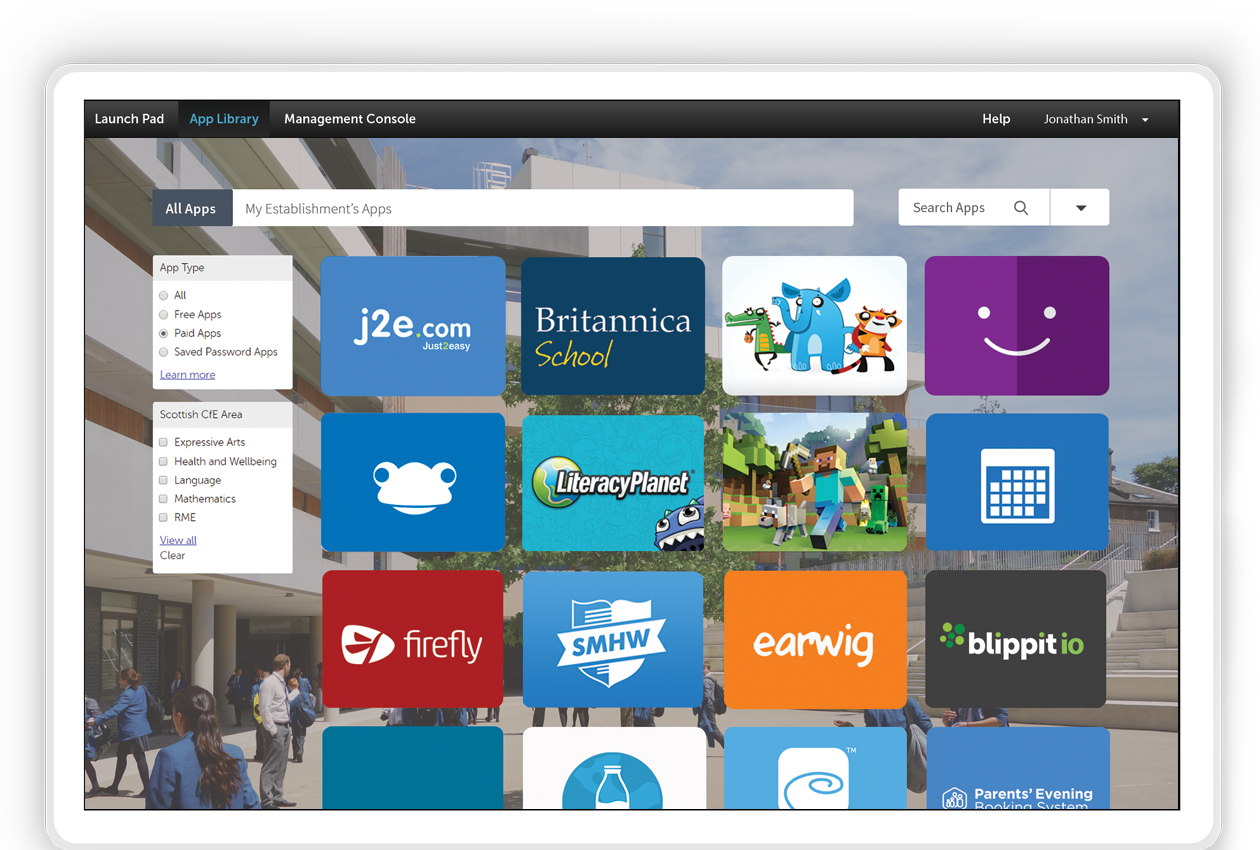Check the Language checkbox
1260x850 pixels.
(x=164, y=480)
